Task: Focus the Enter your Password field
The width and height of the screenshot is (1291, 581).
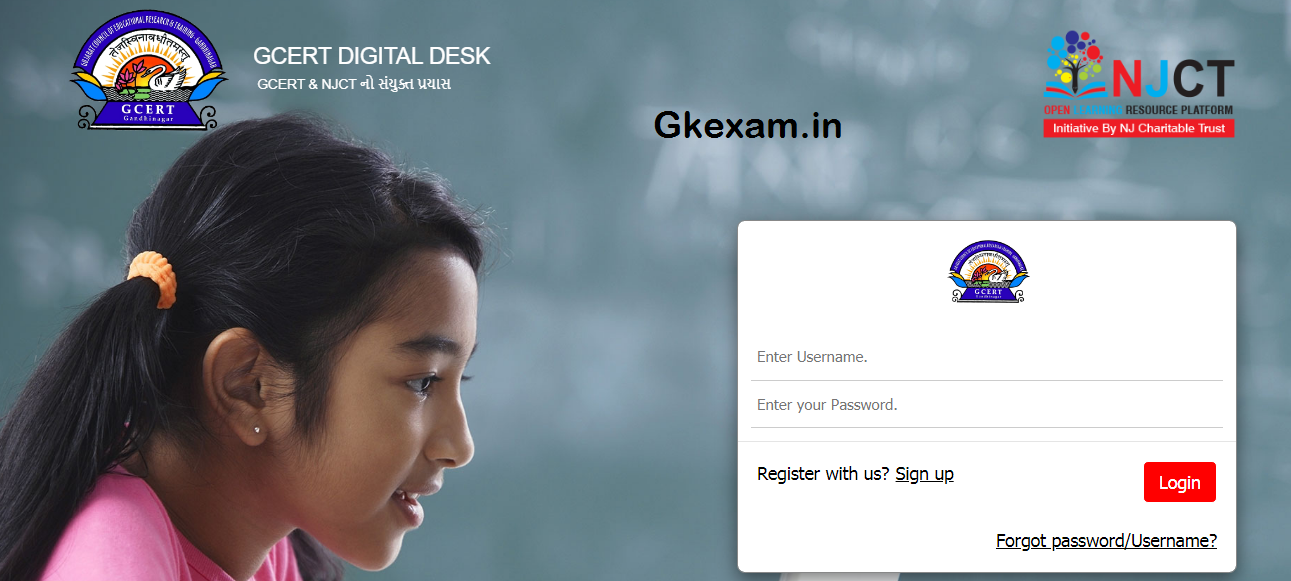Action: point(987,405)
